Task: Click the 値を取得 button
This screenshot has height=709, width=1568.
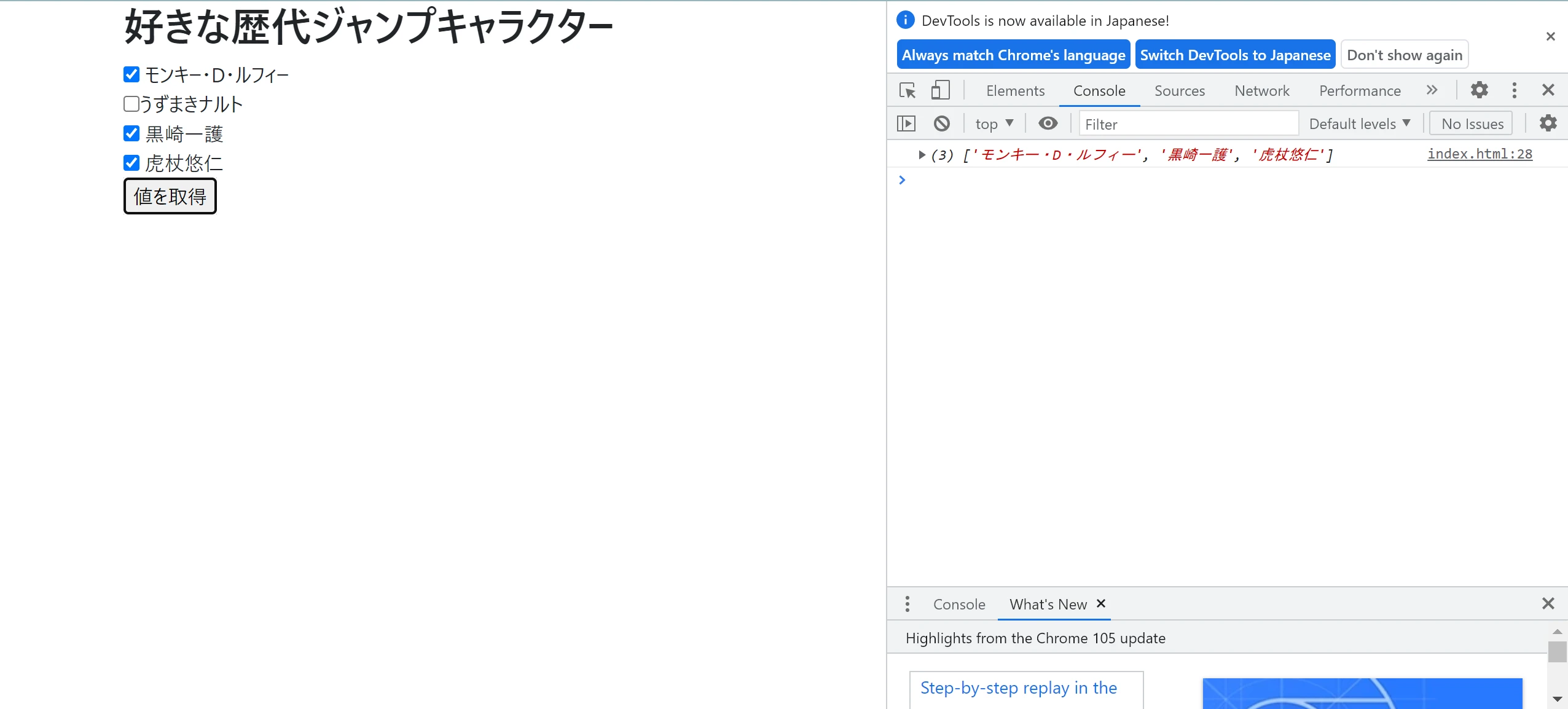Action: pos(170,196)
